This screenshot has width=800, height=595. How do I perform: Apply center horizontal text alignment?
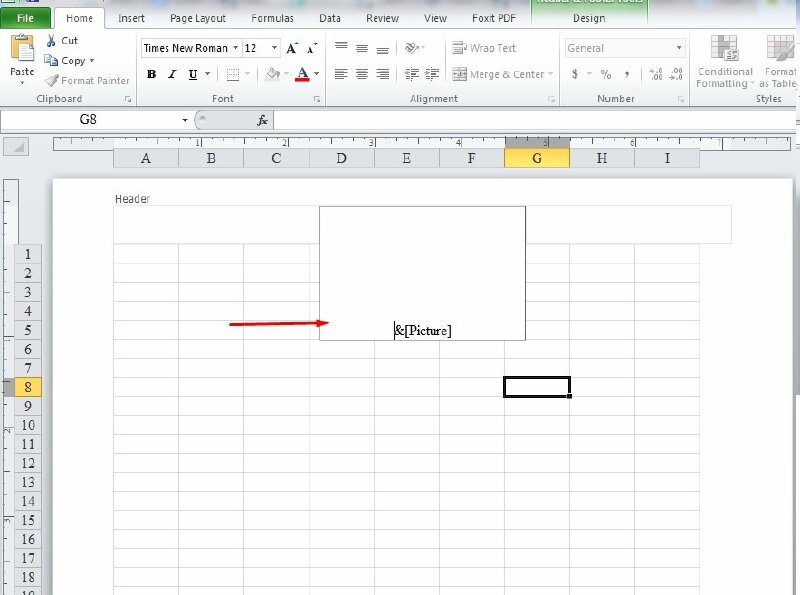361,74
